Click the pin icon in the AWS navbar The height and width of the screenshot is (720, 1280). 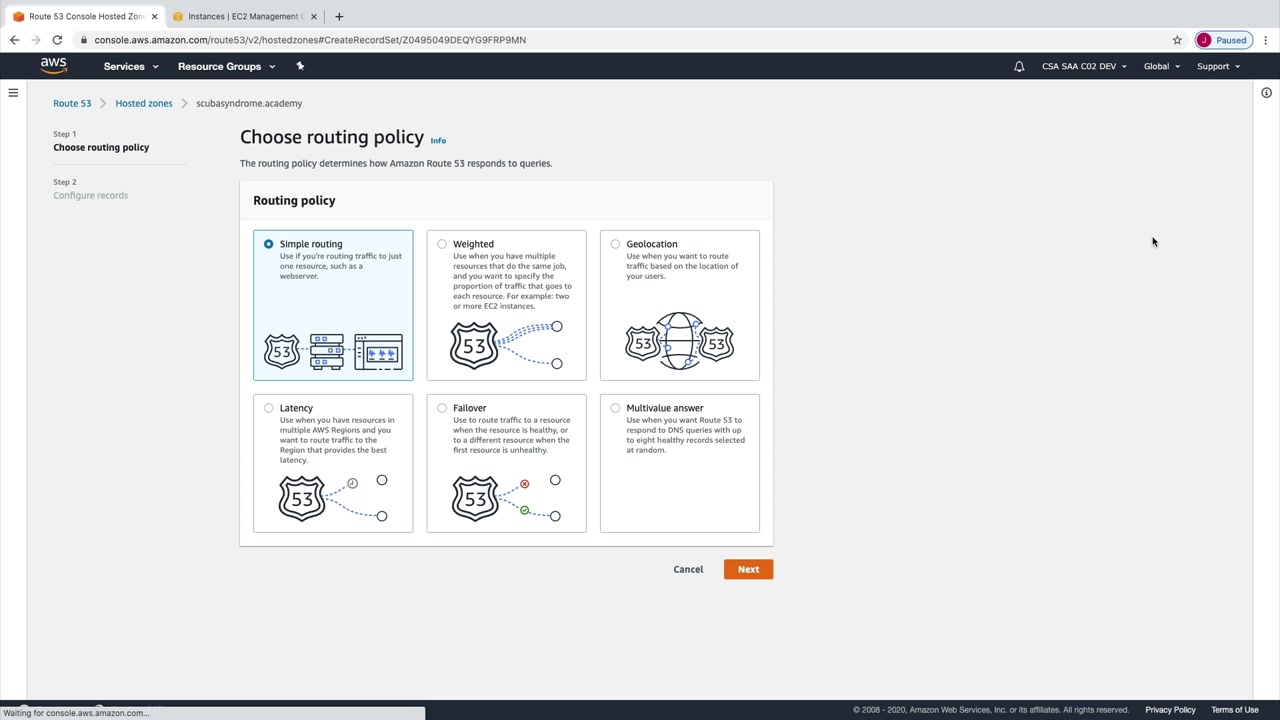pyautogui.click(x=300, y=66)
